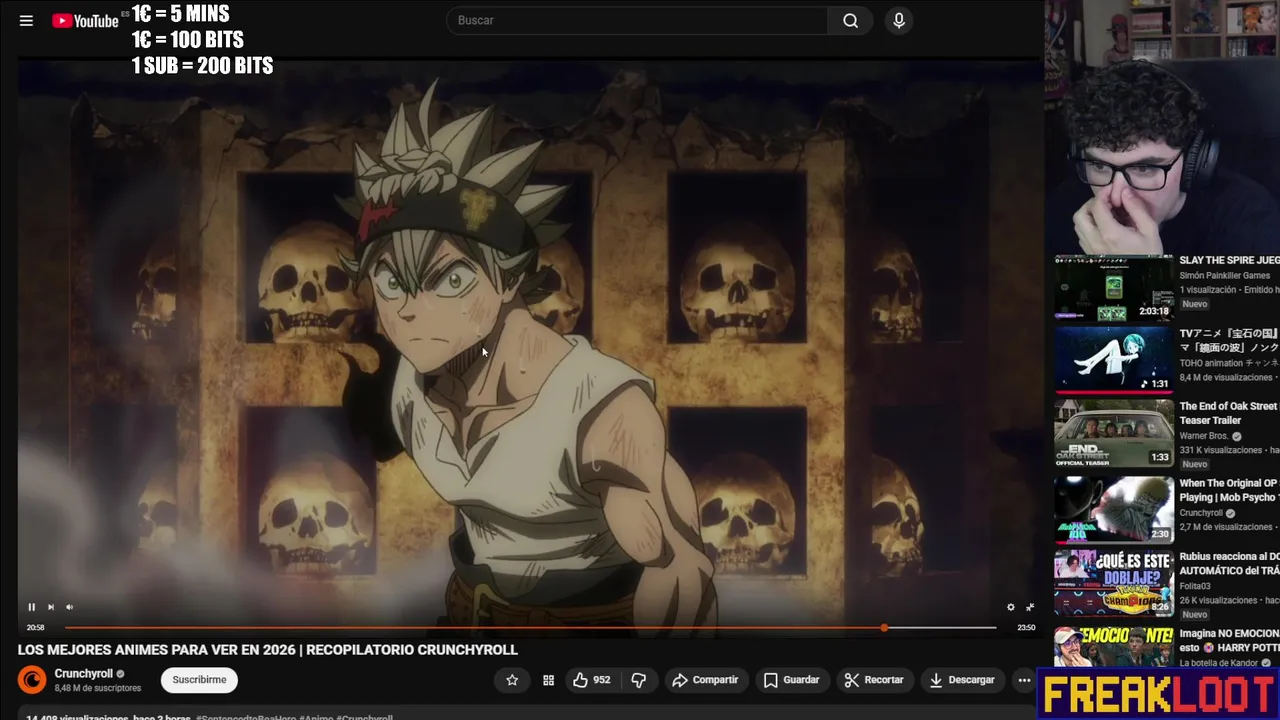Click the Warner Bros. channel name
1280x720 pixels.
(1205, 436)
